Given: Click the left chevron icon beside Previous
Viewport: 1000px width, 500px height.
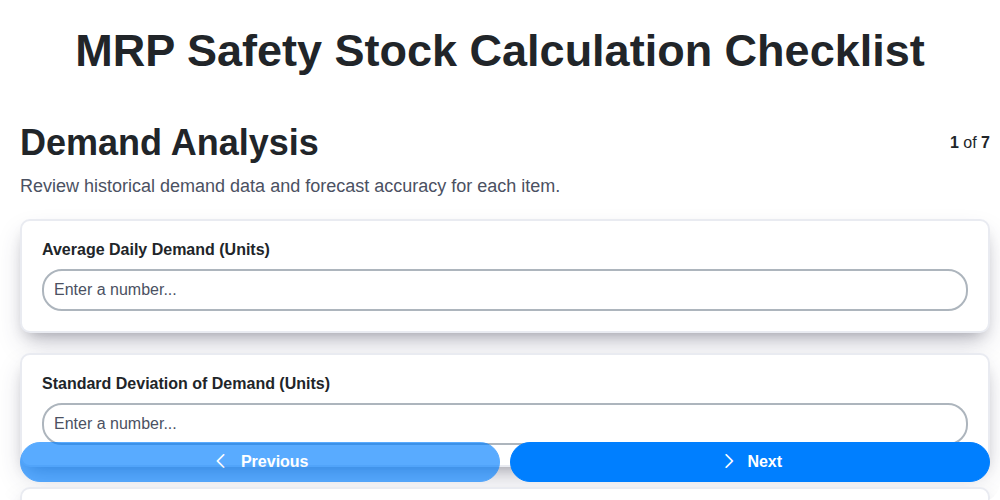Looking at the screenshot, I should pyautogui.click(x=221, y=461).
